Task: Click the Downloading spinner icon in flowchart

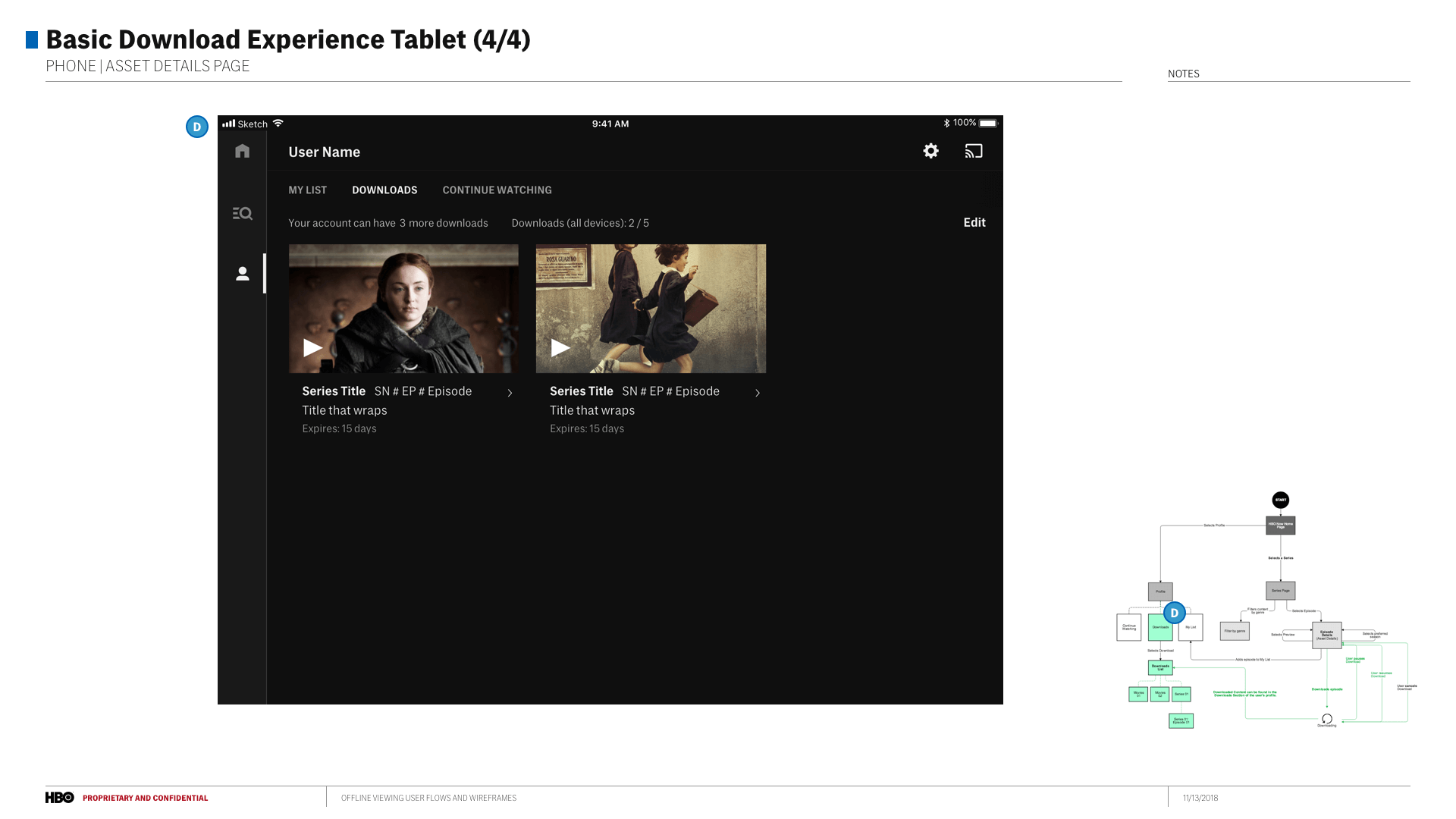Action: point(1327,719)
